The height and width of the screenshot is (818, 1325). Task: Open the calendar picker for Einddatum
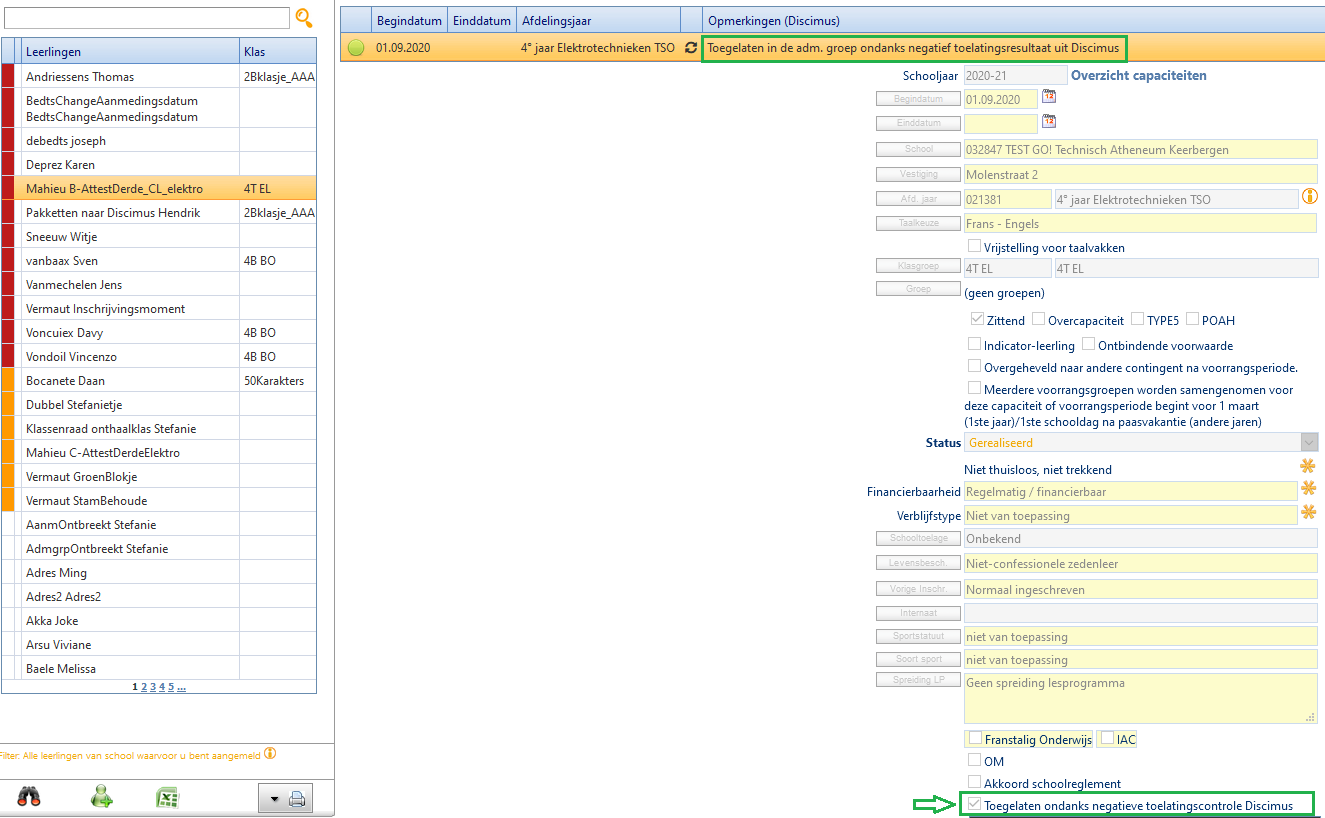(x=1049, y=122)
